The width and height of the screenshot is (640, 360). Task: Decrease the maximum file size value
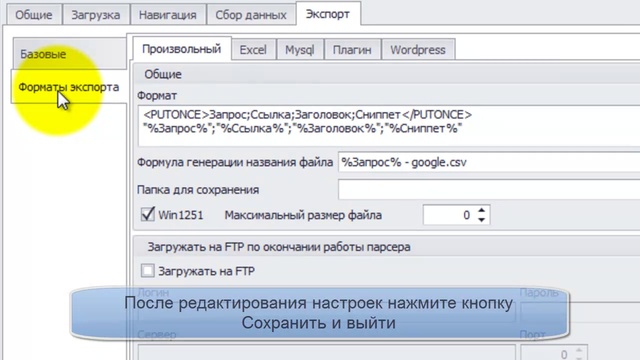coord(482,220)
